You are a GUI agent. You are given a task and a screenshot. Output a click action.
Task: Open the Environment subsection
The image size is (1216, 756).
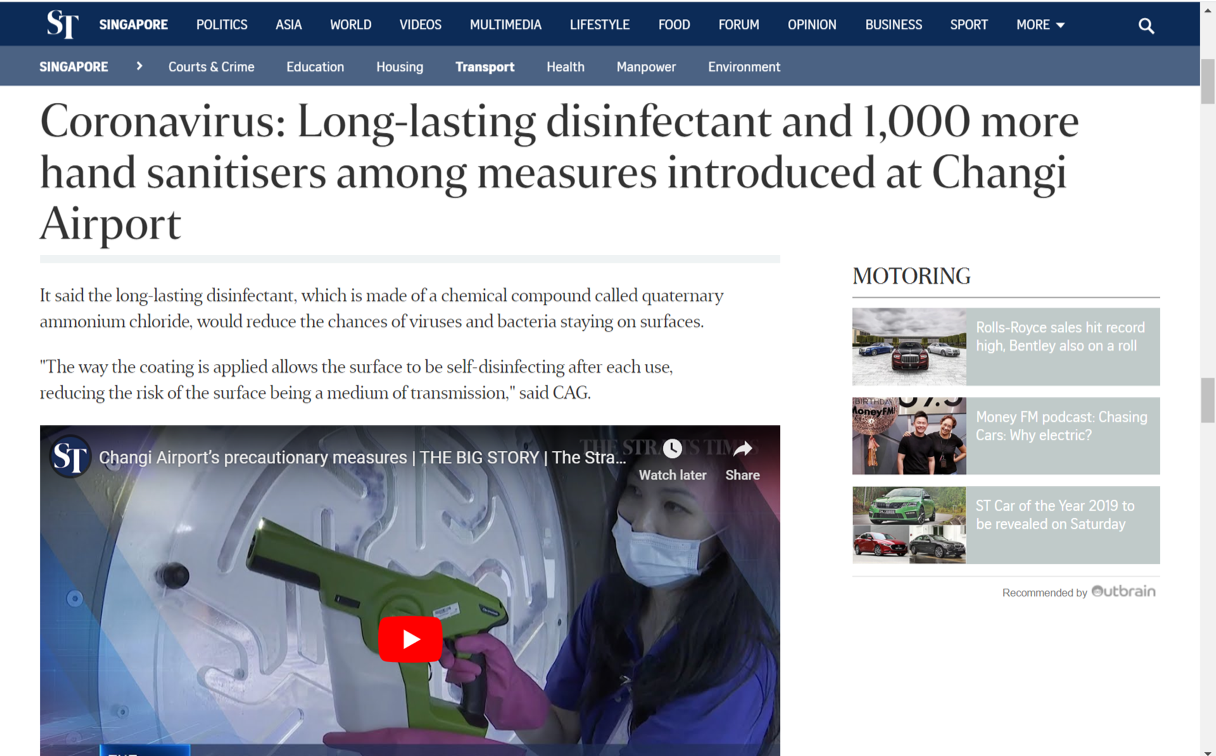click(744, 67)
